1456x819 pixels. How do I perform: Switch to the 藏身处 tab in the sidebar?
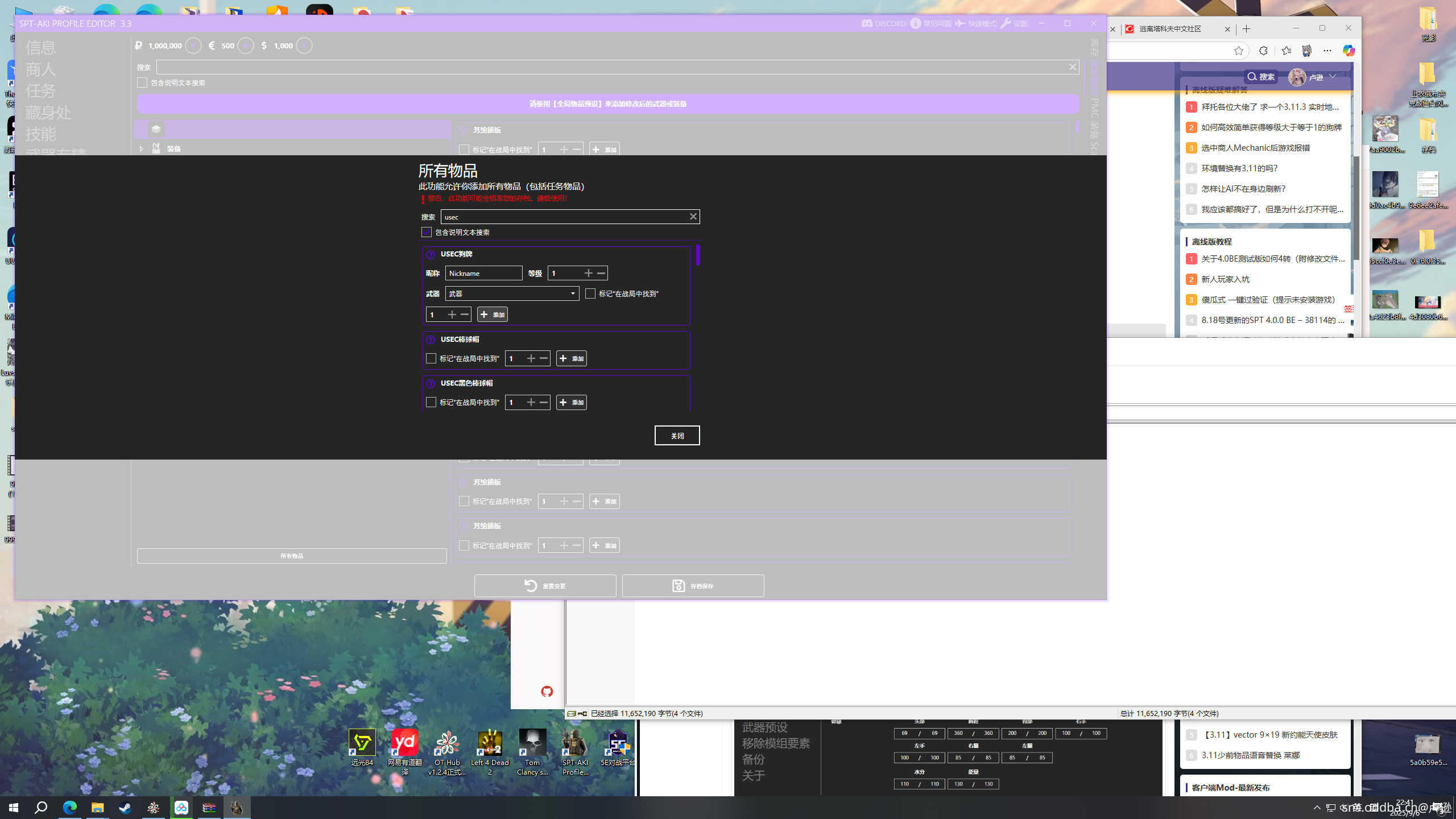pos(48,112)
